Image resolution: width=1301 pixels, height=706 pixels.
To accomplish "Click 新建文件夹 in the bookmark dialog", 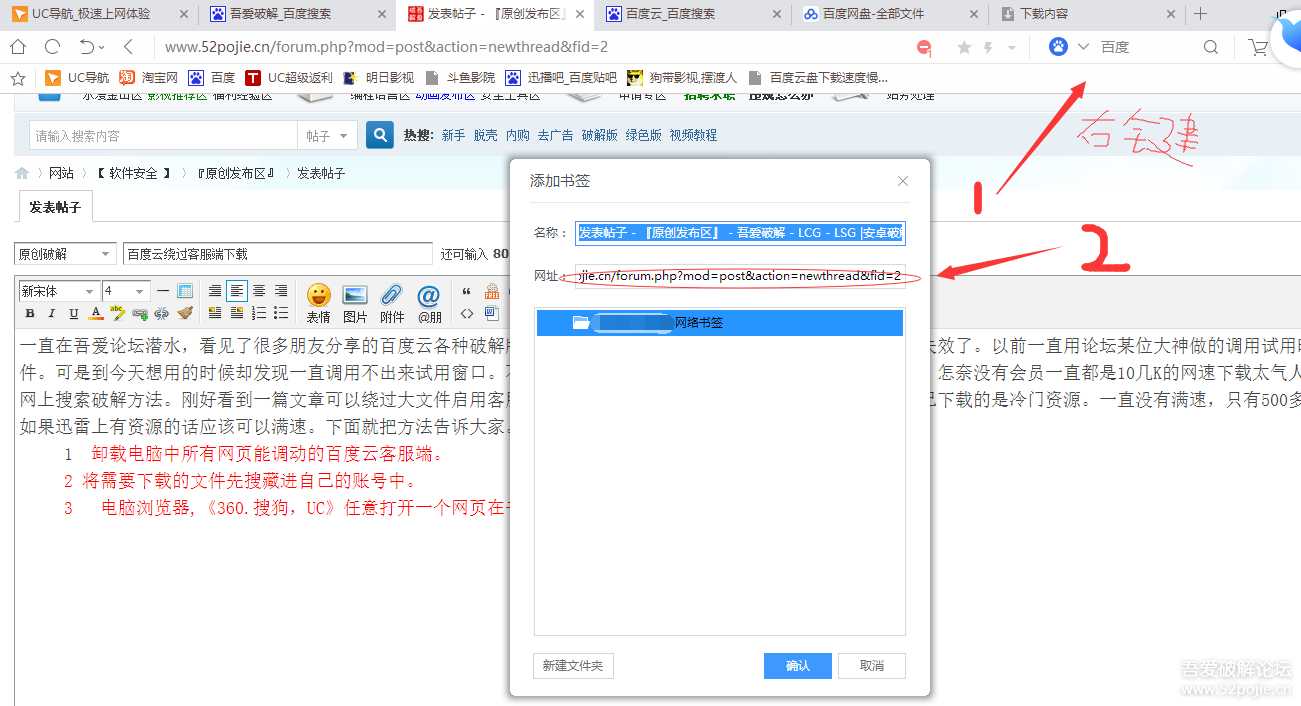I will click(x=573, y=666).
